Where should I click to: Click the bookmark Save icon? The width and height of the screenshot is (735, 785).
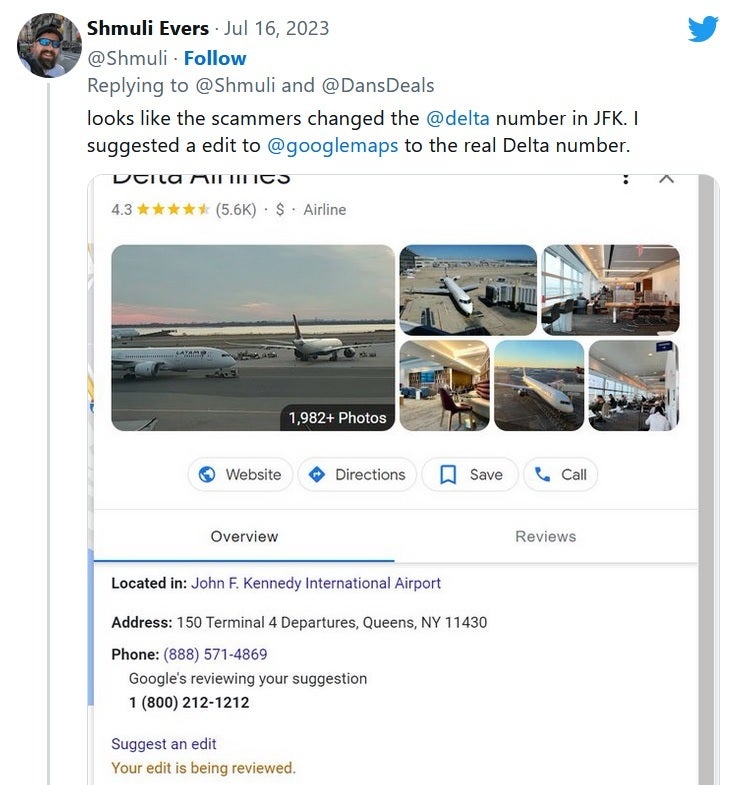coord(448,475)
